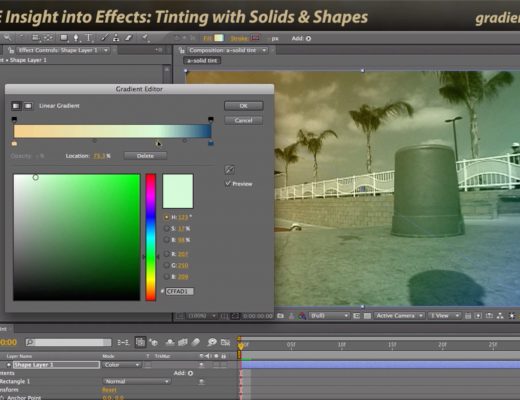Click the comp mini-flowchart icon in timeline
The height and width of the screenshot is (400, 520).
point(123,342)
